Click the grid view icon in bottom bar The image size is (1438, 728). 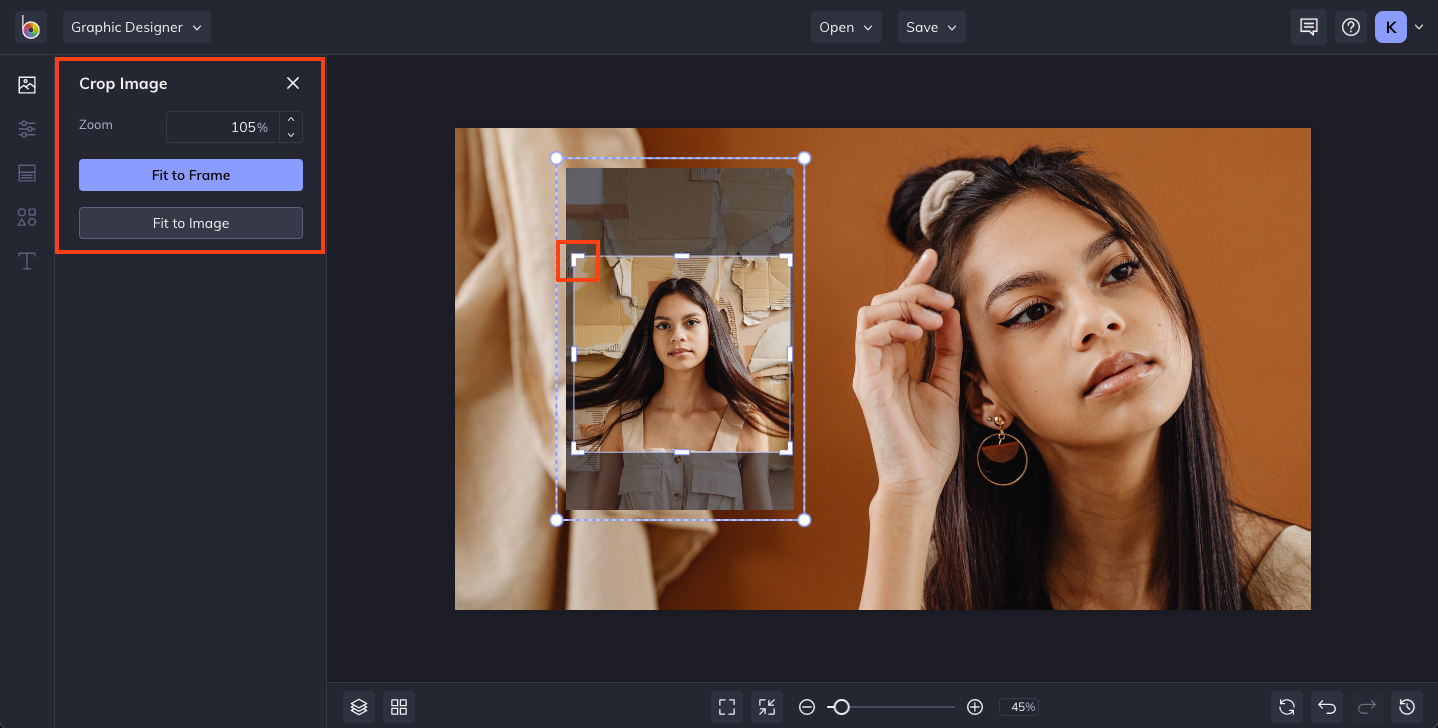[399, 707]
